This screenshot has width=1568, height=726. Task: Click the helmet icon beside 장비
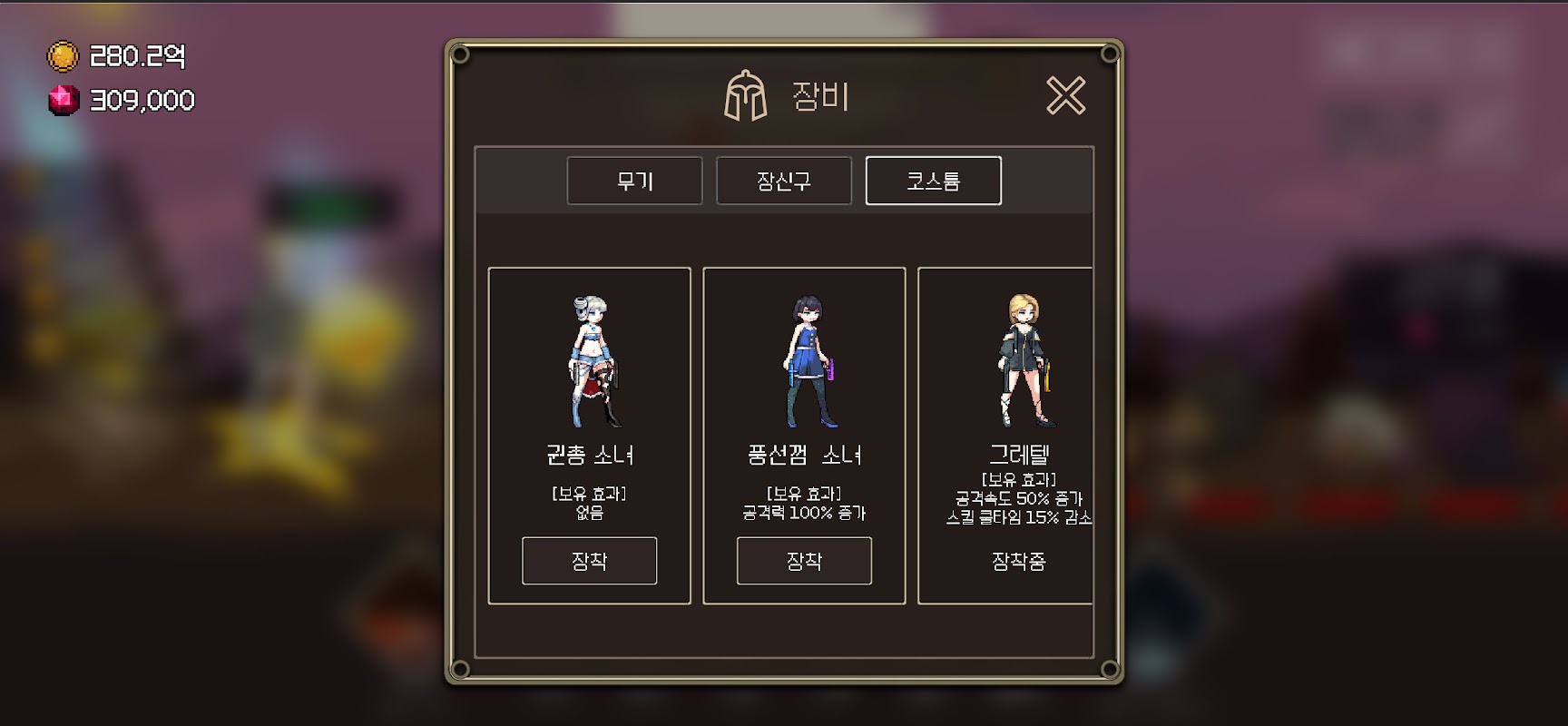pyautogui.click(x=746, y=95)
